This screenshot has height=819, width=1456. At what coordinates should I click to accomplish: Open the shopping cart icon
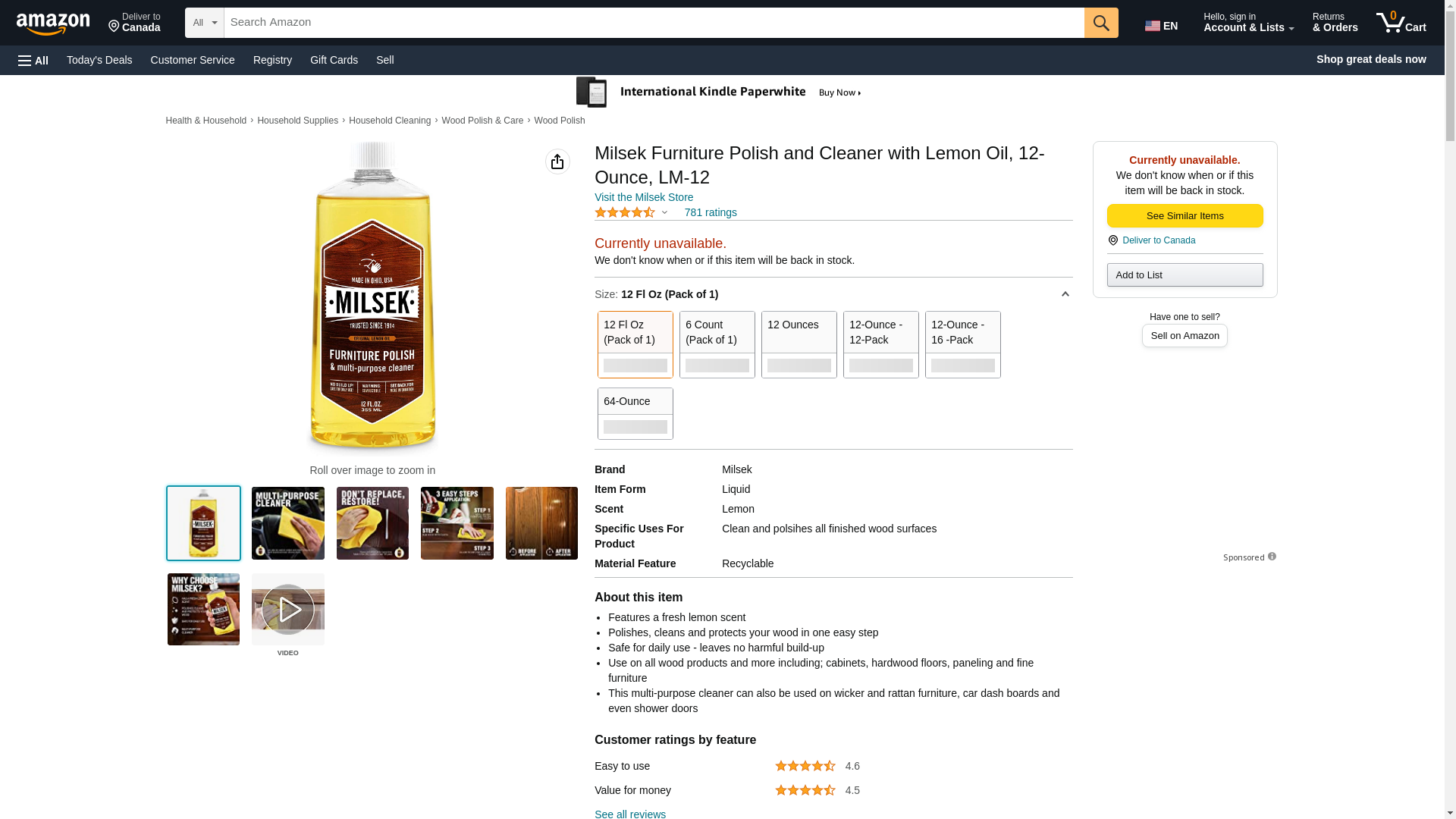[x=1401, y=23]
